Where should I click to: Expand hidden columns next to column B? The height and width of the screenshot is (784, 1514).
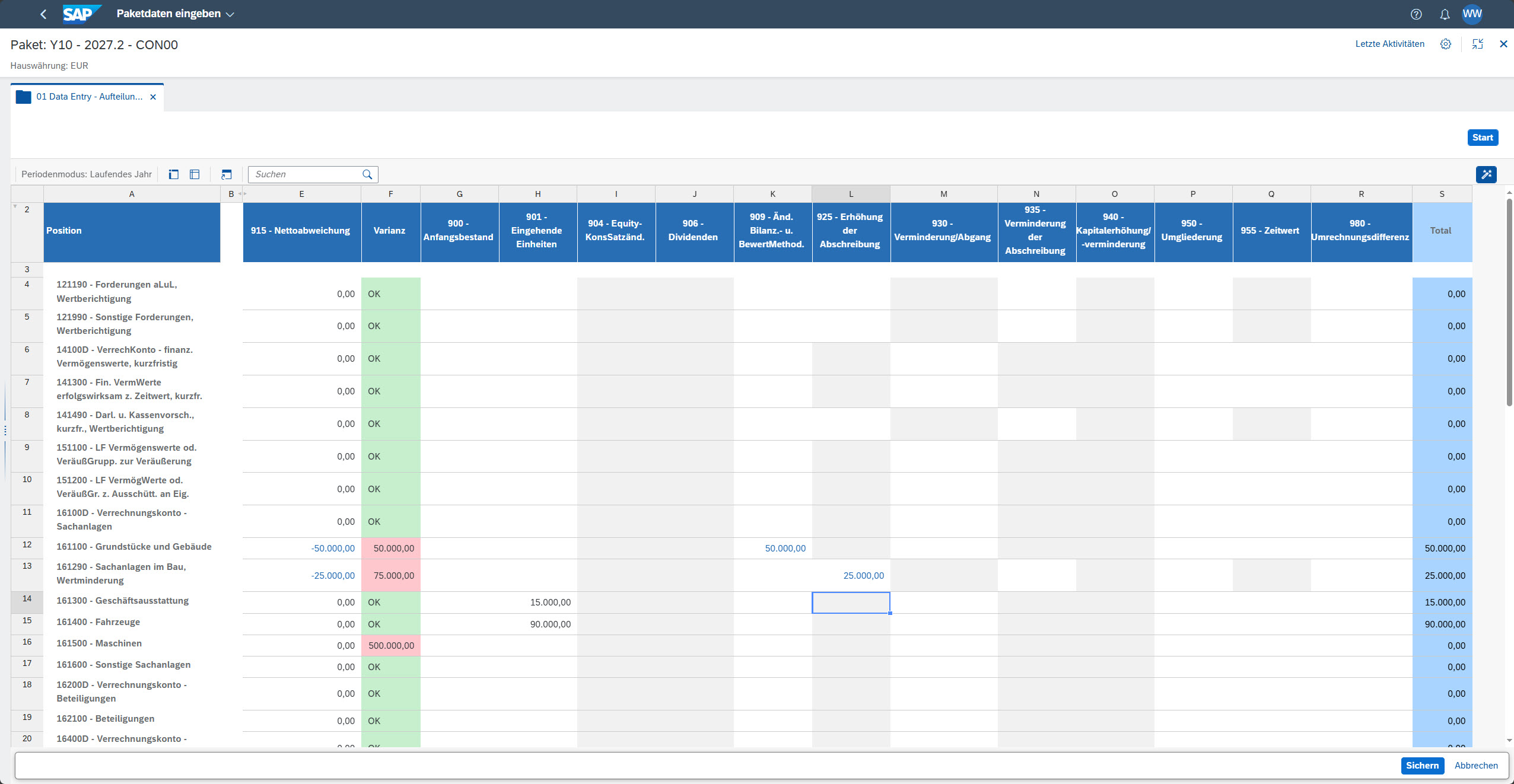[x=242, y=194]
